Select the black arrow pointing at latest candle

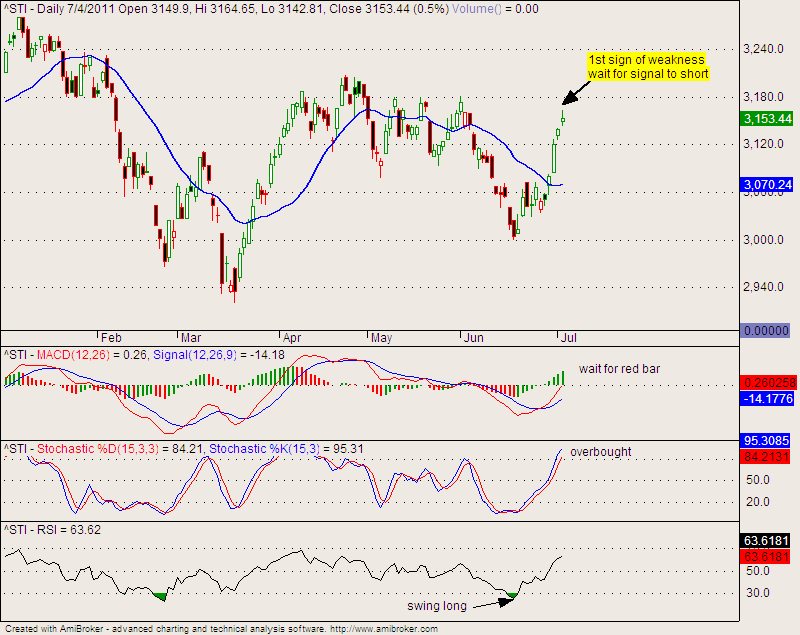tap(576, 92)
